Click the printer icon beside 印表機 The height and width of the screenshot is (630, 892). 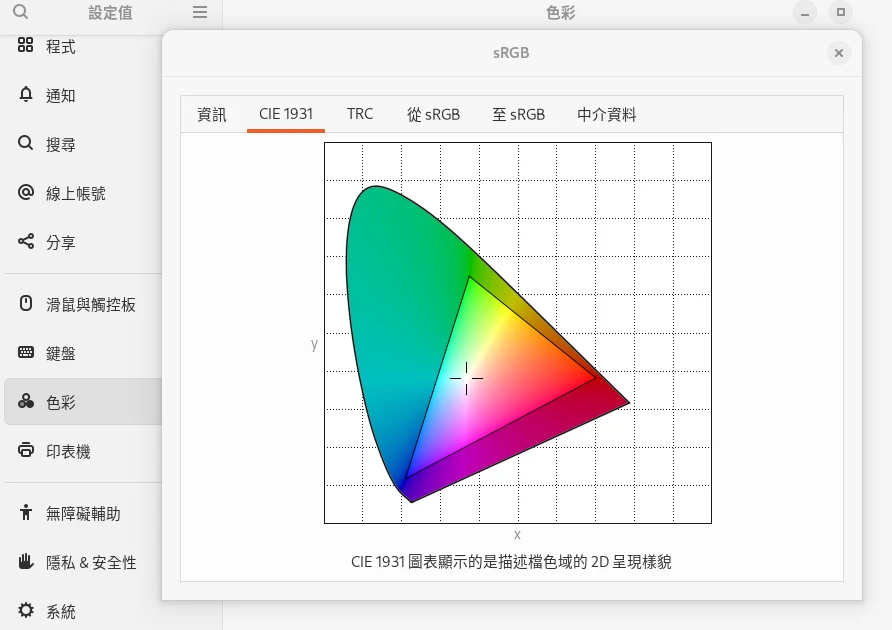pyautogui.click(x=26, y=451)
